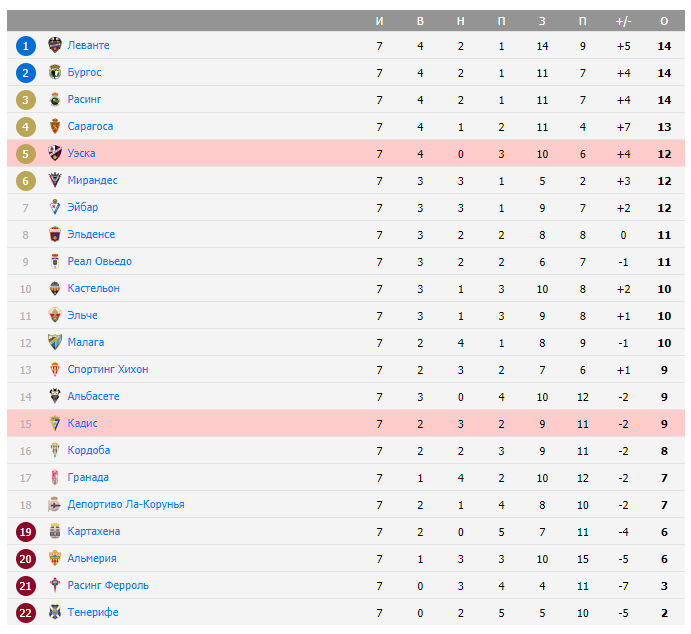The width and height of the screenshot is (691, 634).
Task: Click the Cartagena club crest icon
Action: pos(55,531)
